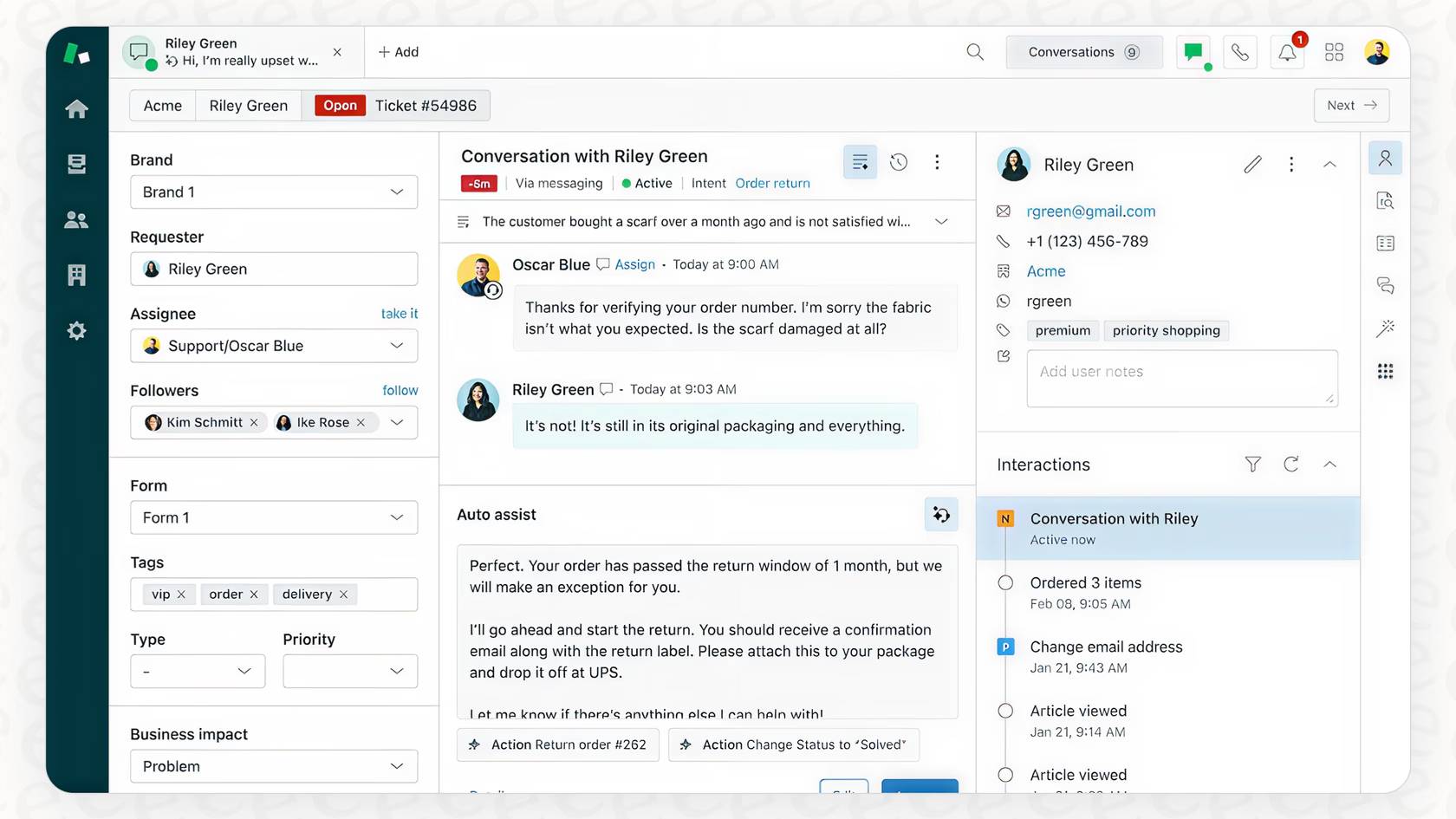Click take it to assign yourself
The width and height of the screenshot is (1456, 819).
(400, 314)
